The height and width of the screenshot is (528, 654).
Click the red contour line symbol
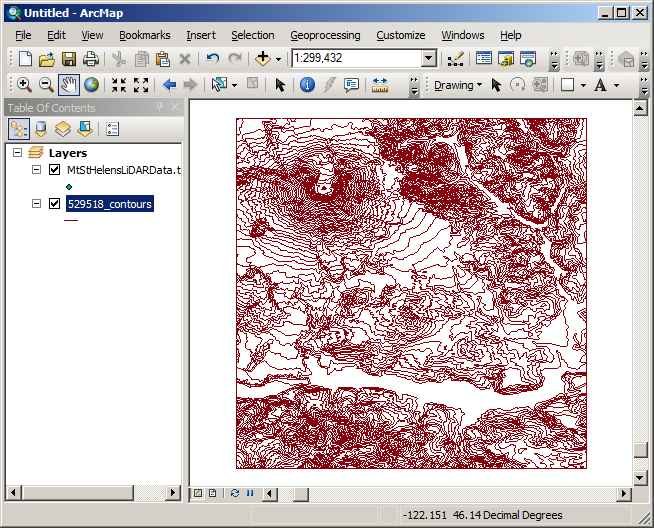pyautogui.click(x=71, y=221)
